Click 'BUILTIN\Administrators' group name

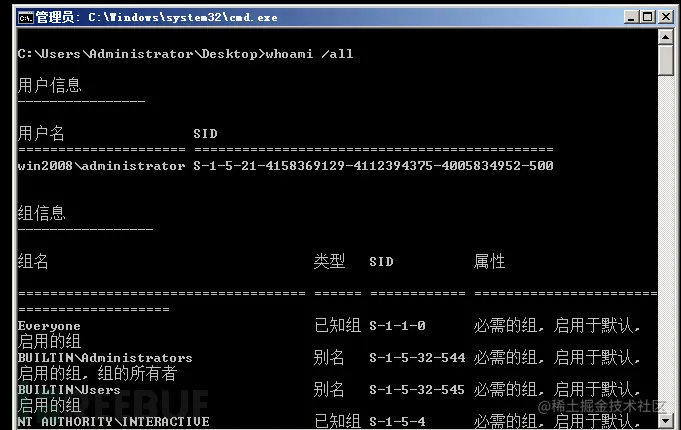click(x=105, y=358)
